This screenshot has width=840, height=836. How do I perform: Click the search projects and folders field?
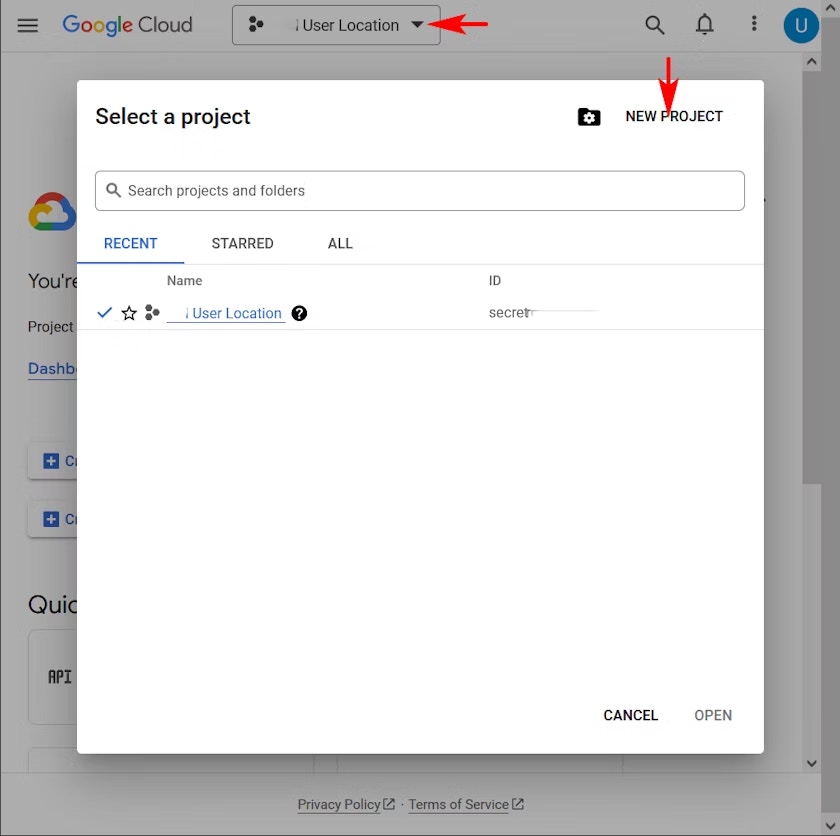[419, 190]
